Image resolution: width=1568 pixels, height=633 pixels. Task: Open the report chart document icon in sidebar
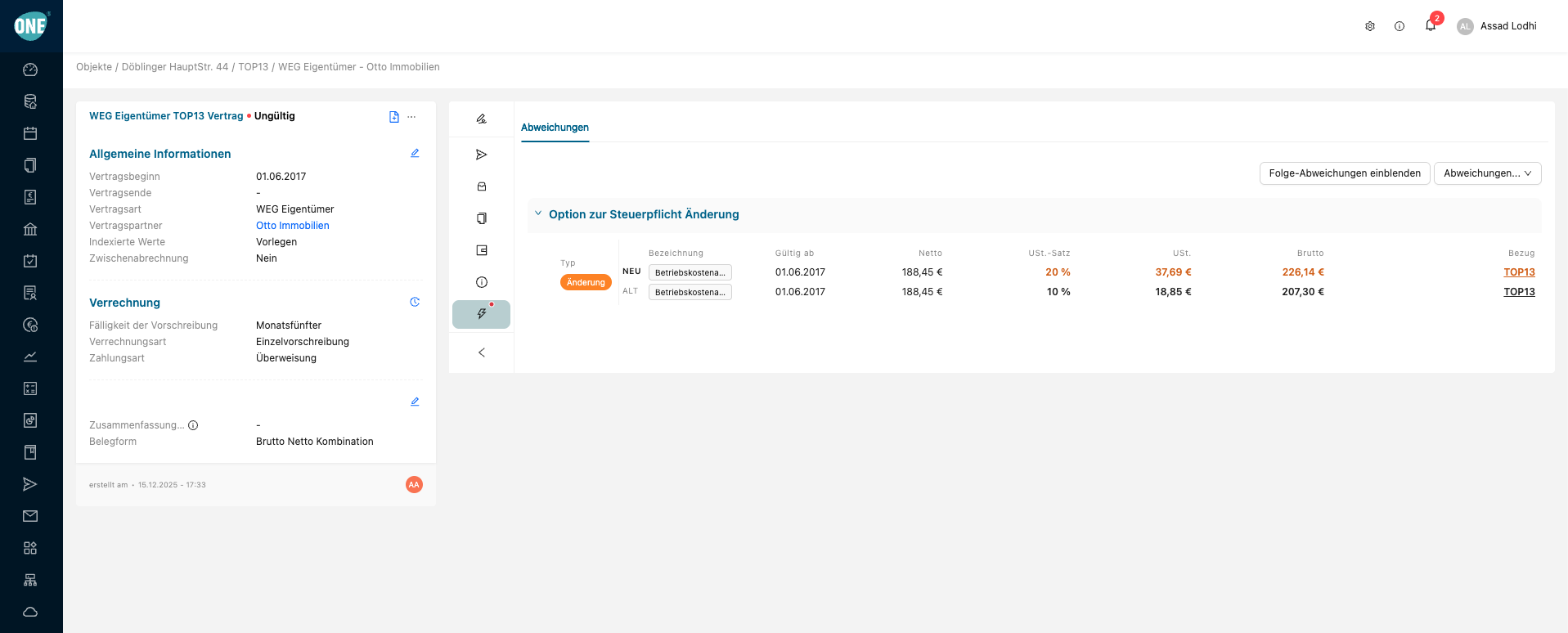[30, 420]
